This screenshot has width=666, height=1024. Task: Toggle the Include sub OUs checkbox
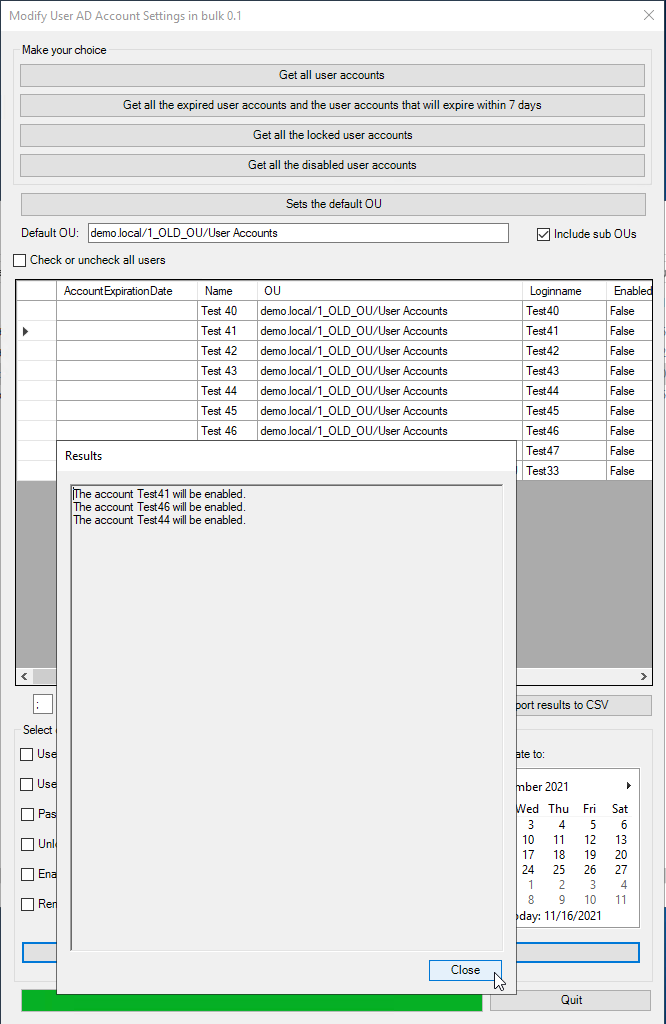544,234
